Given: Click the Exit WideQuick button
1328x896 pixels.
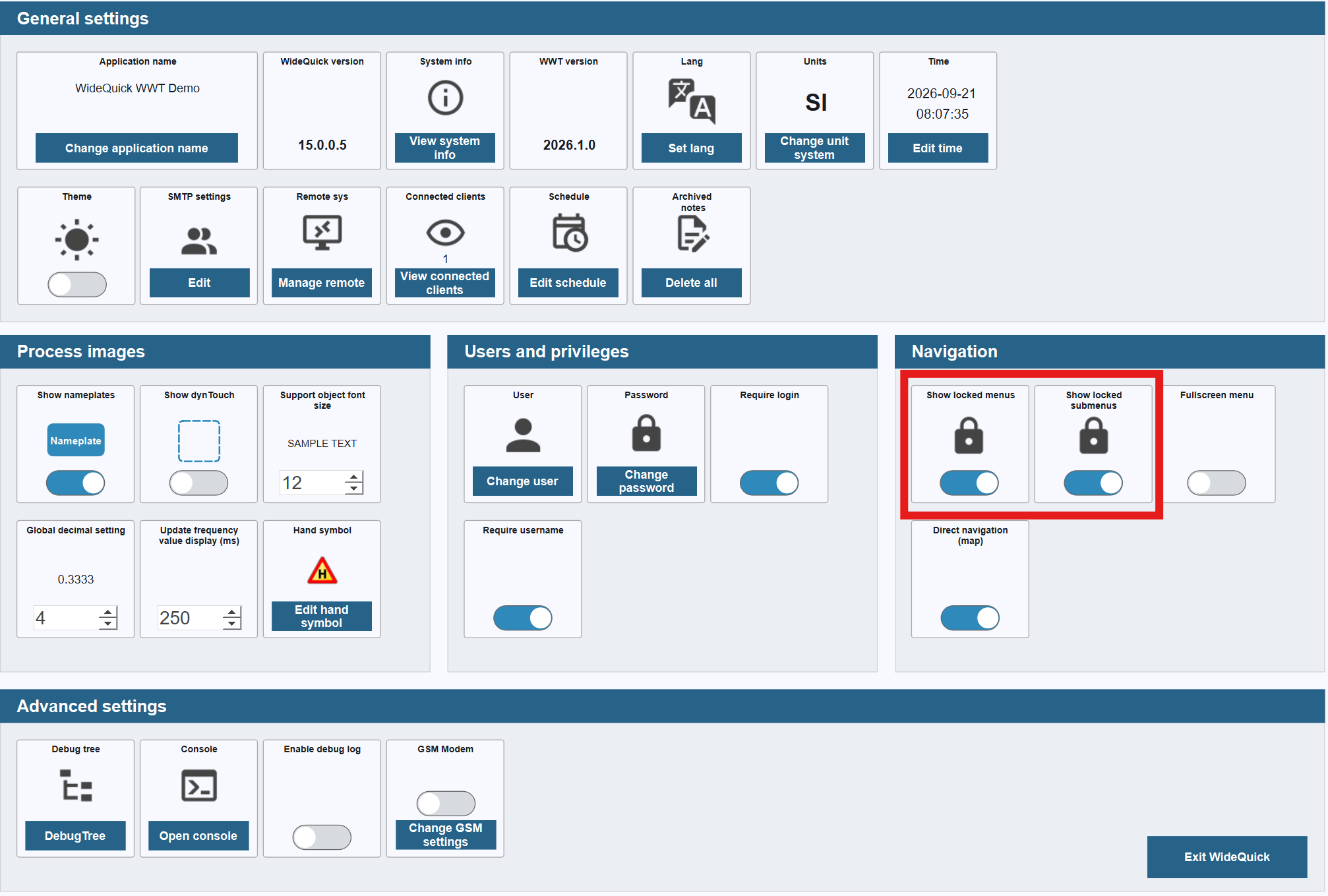Looking at the screenshot, I should point(1227,857).
